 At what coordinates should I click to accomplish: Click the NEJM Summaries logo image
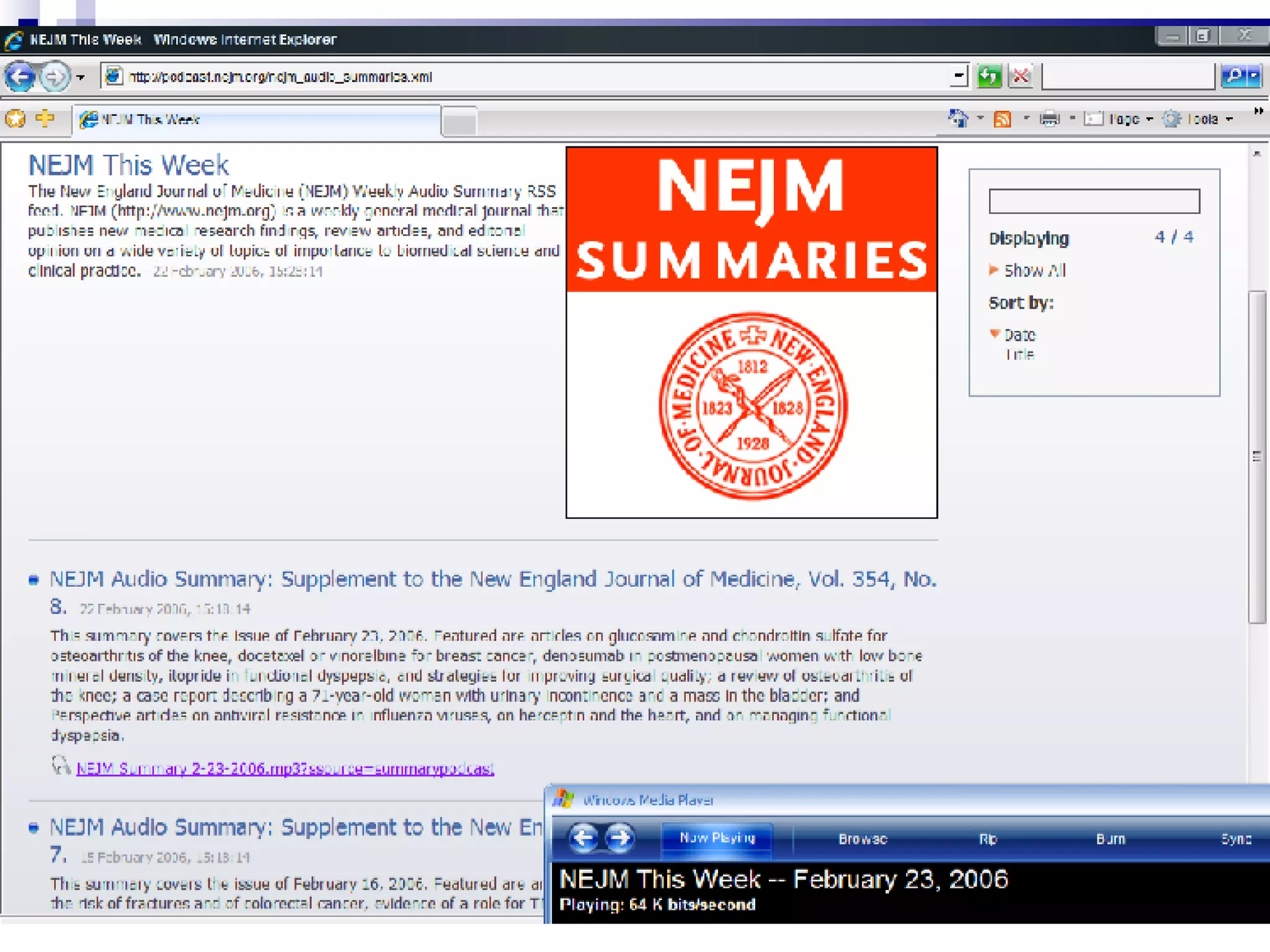(x=752, y=332)
